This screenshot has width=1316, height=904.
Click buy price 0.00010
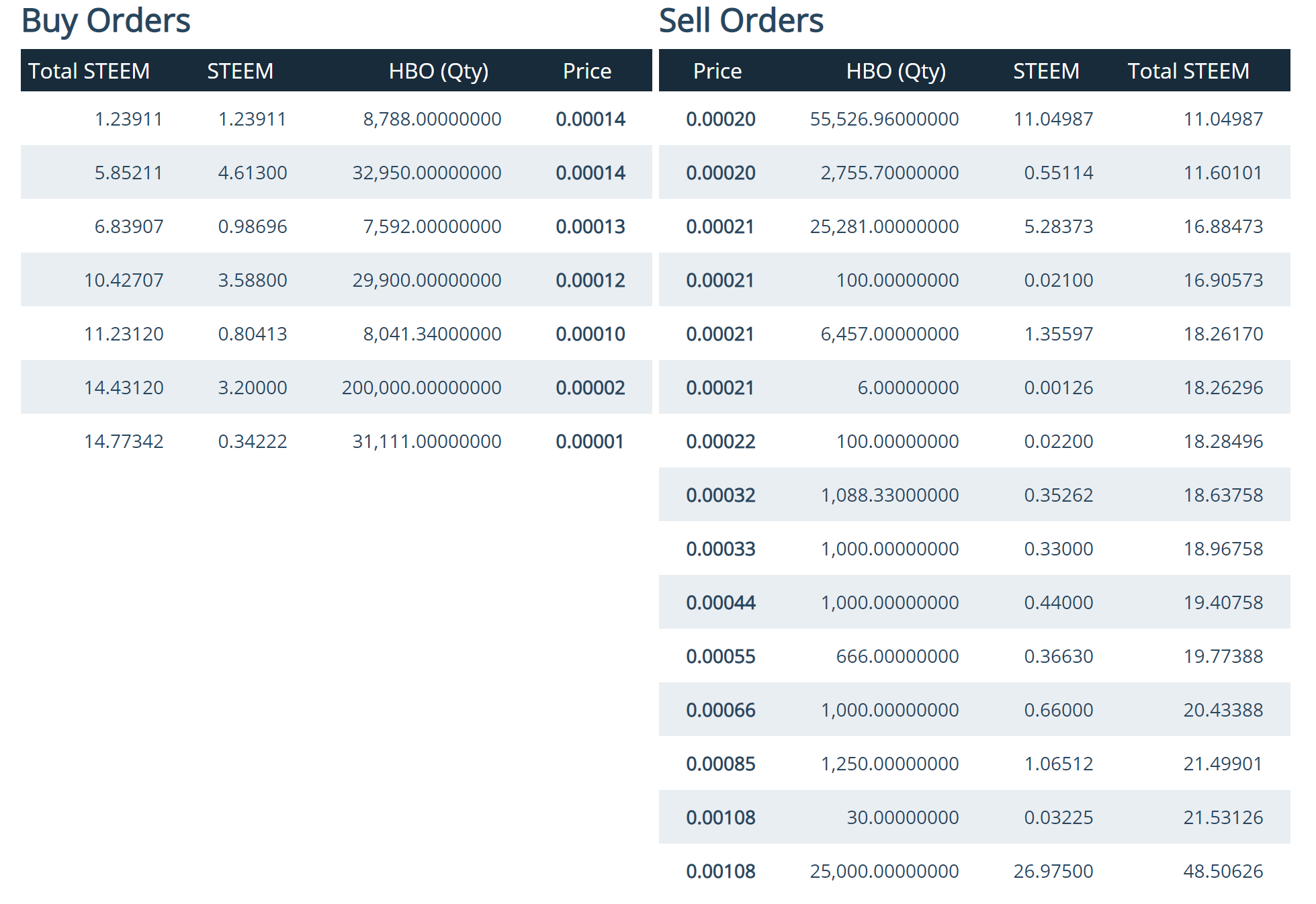pos(590,334)
